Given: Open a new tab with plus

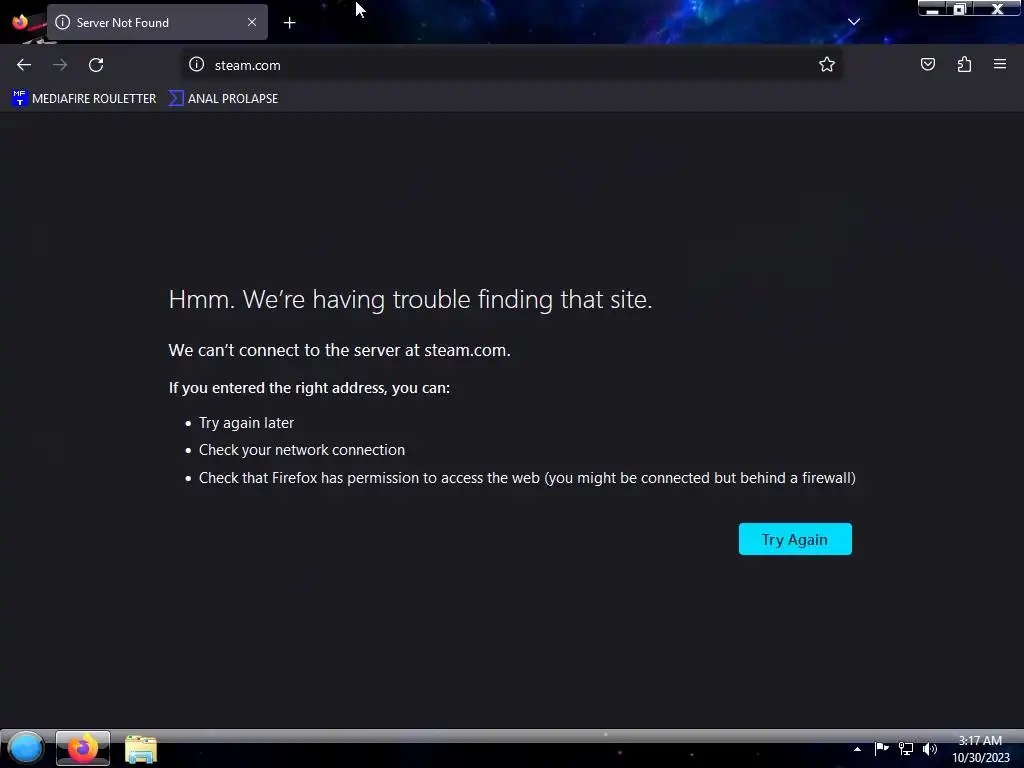Looking at the screenshot, I should point(289,23).
